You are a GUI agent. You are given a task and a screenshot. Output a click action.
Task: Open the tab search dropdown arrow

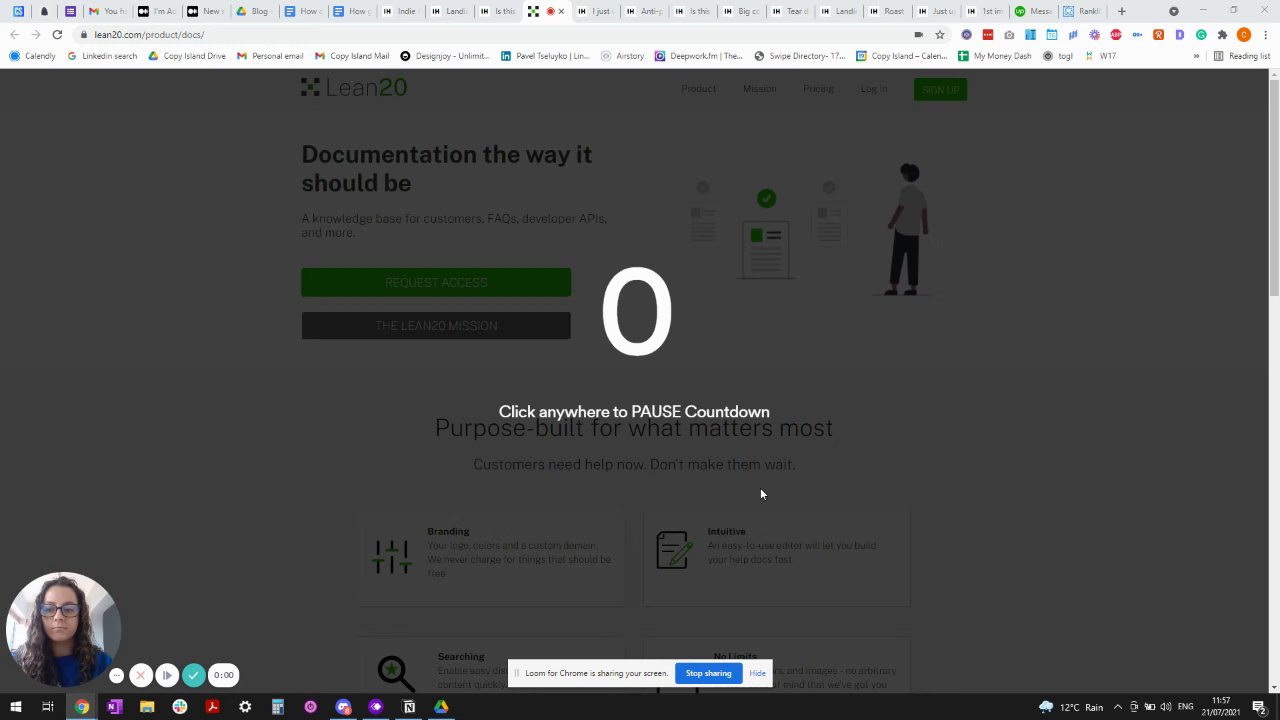[x=1174, y=11]
